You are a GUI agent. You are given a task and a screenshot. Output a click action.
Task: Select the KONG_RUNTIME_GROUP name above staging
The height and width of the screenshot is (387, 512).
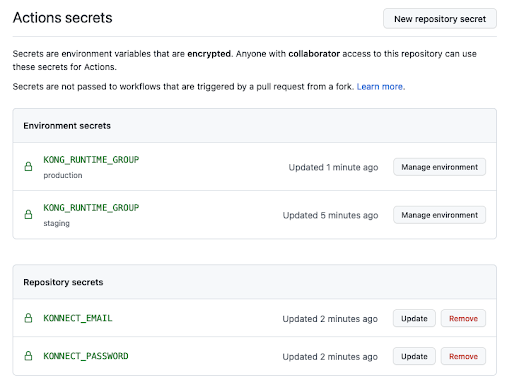click(91, 208)
